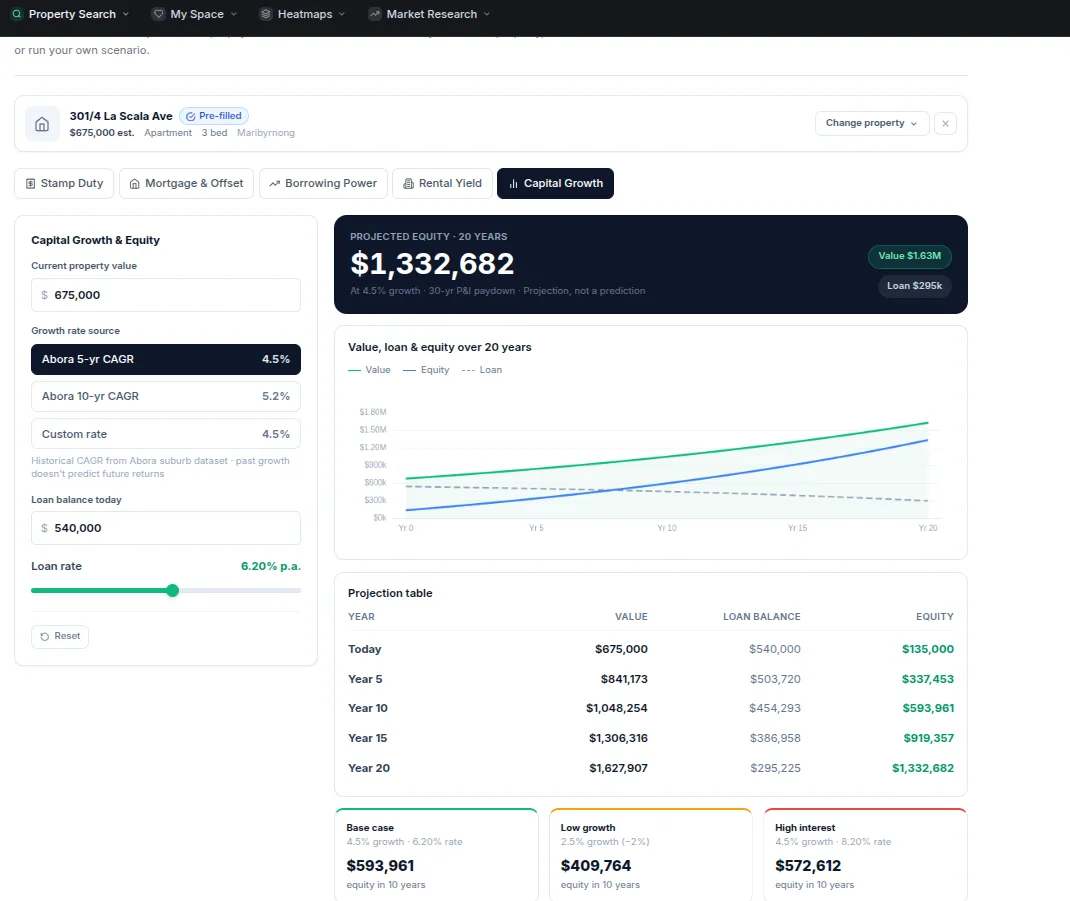Open the Change property dropdown

871,124
